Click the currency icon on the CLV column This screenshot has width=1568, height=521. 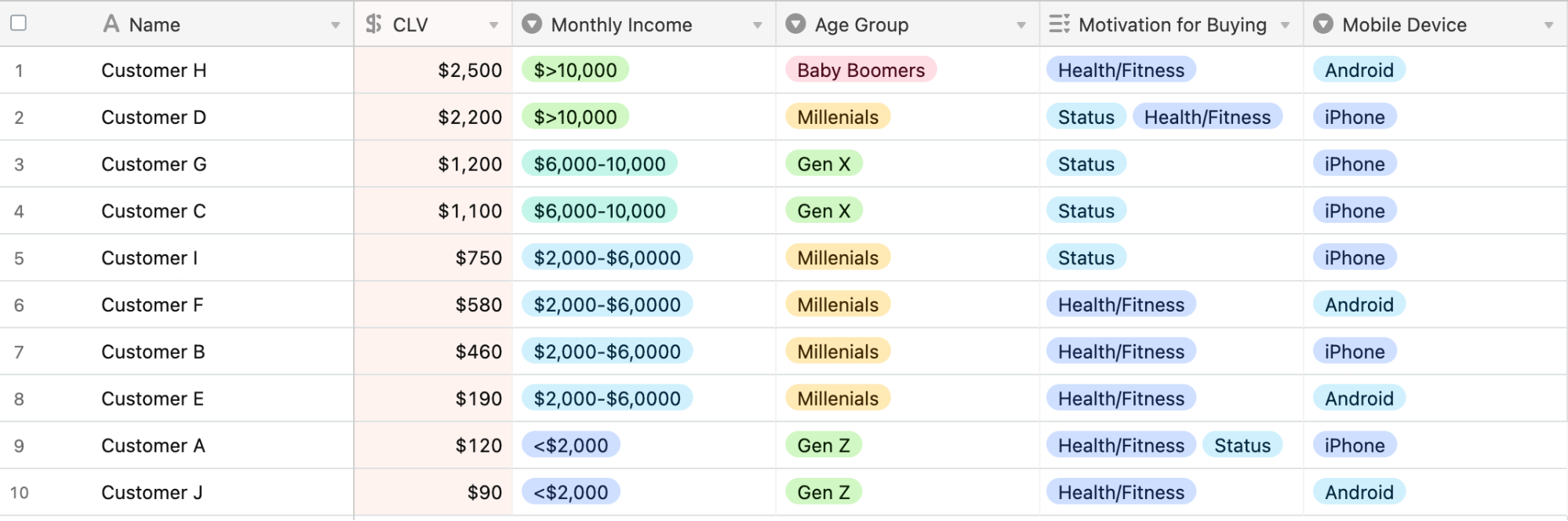point(374,24)
